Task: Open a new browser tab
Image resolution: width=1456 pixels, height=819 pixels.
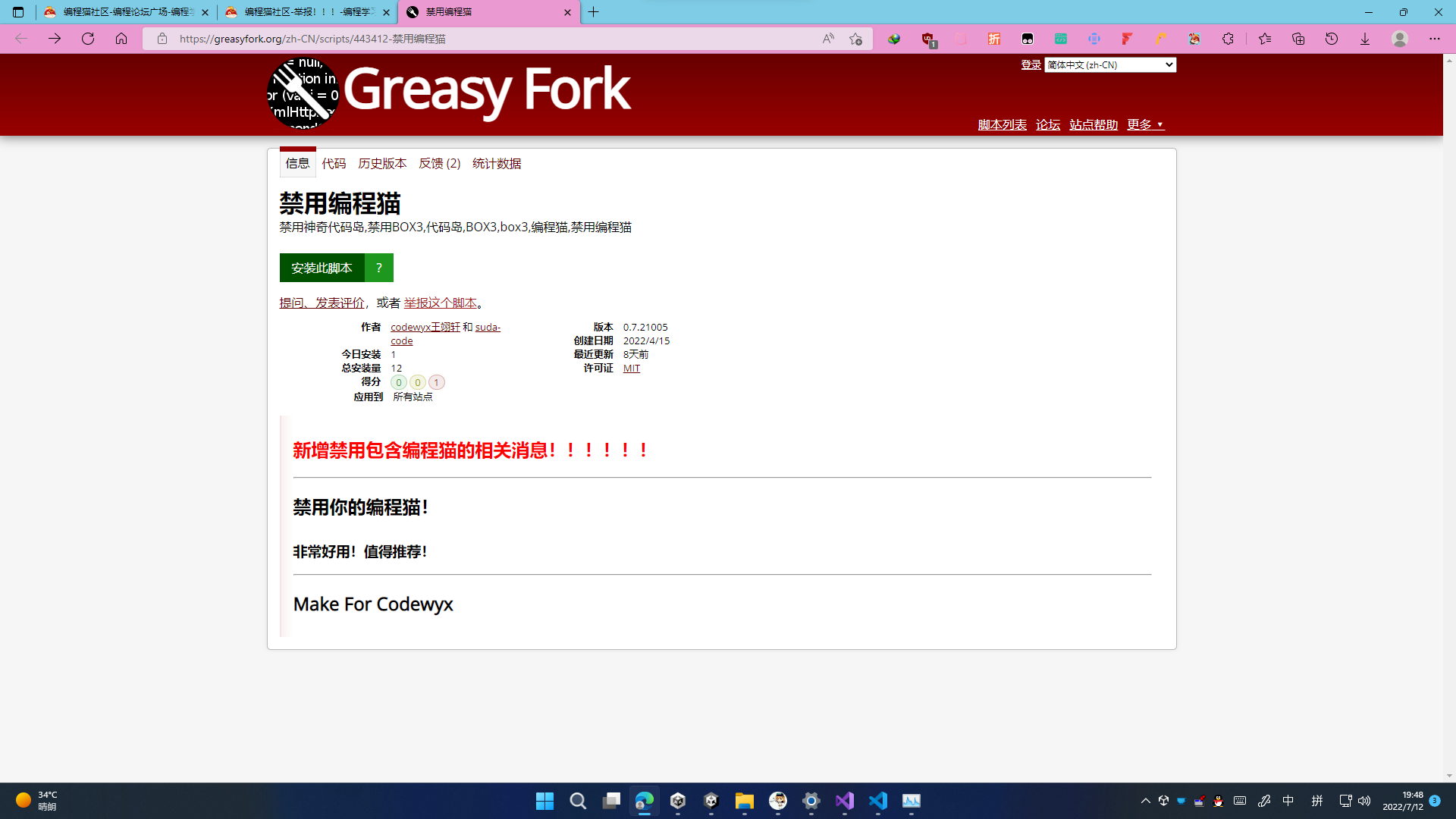Action: (x=594, y=12)
